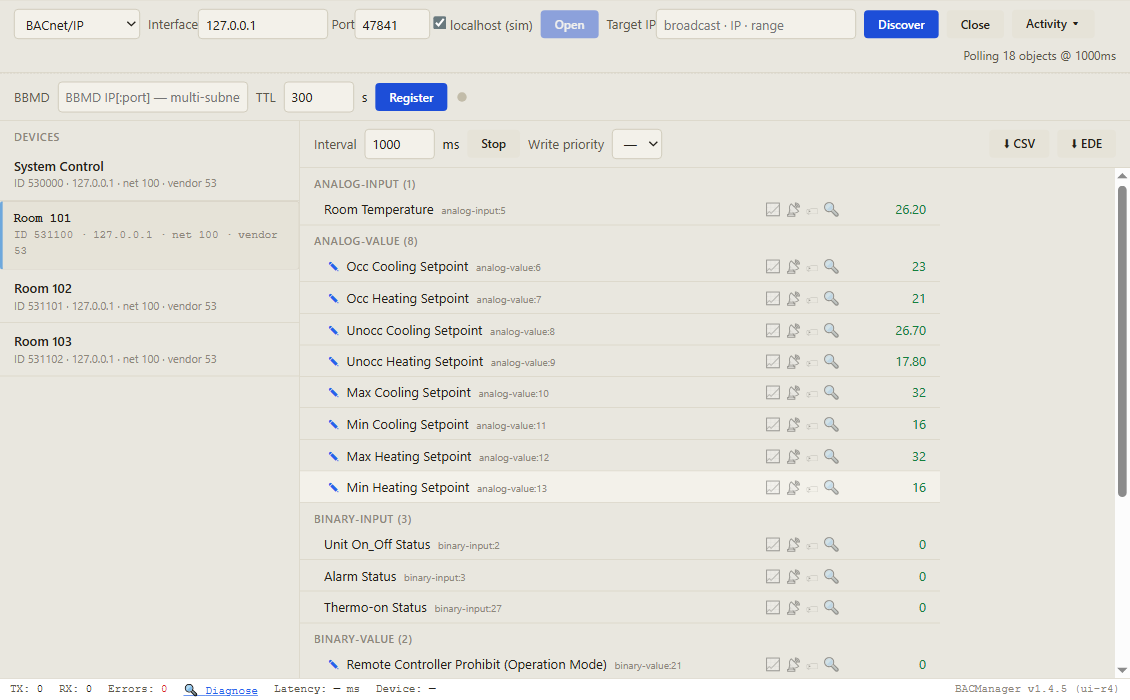This screenshot has height=700, width=1130.
Task: Click the tag icon for Unocc Cooling Setpoint
Action: coord(812,332)
